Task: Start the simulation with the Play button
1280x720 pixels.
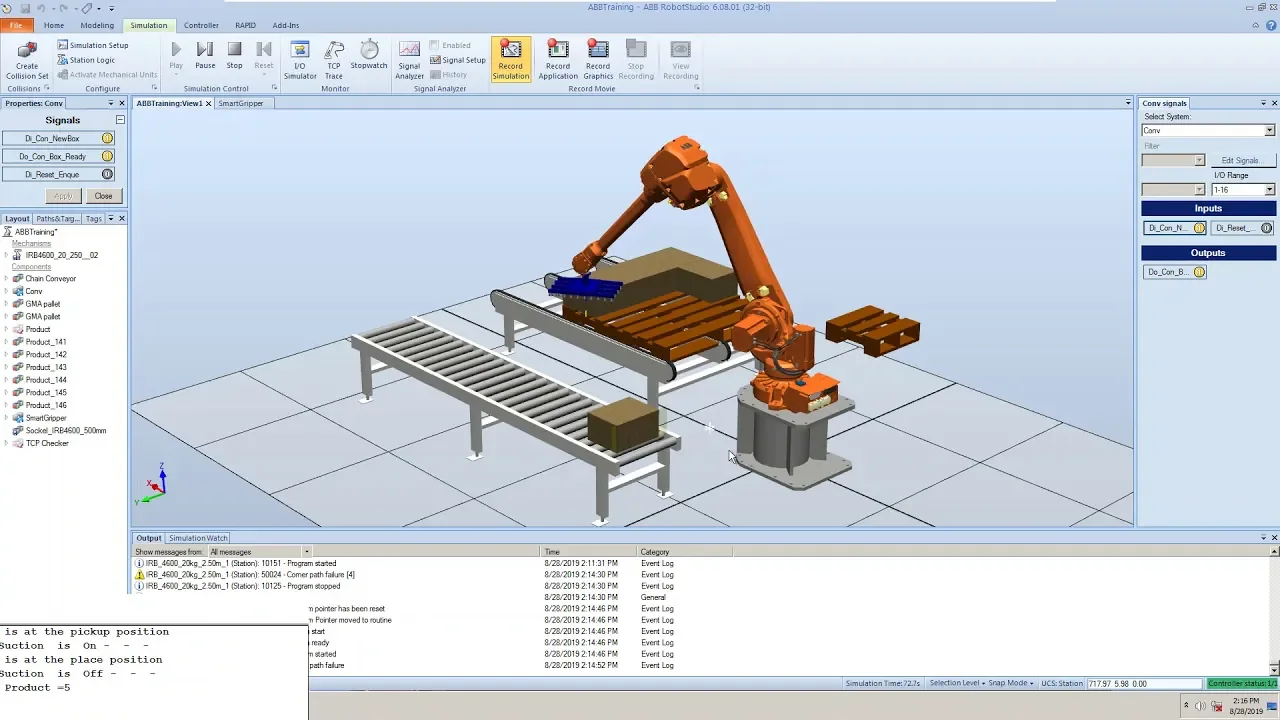Action: [x=176, y=55]
